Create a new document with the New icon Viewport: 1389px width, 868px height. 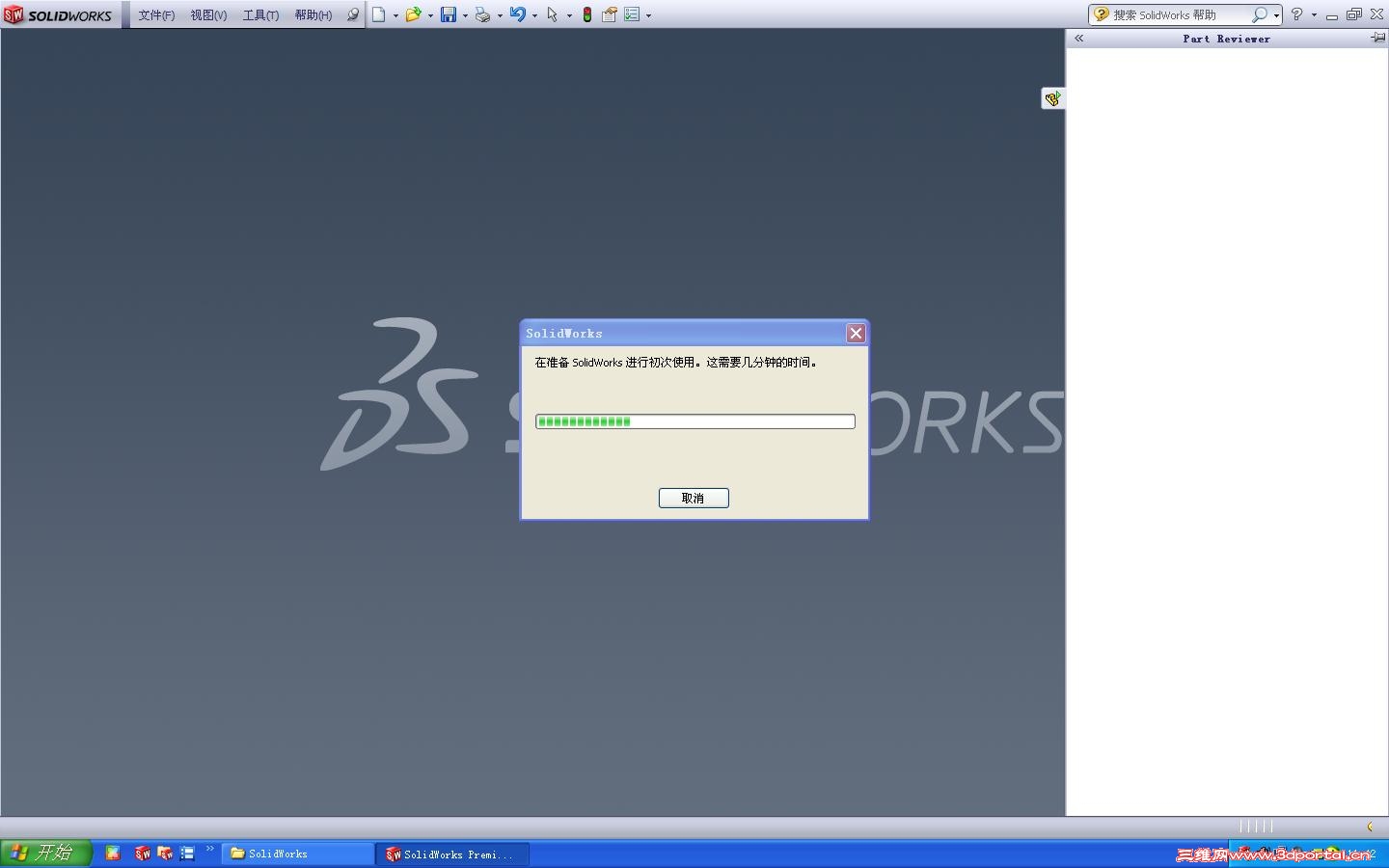click(379, 14)
